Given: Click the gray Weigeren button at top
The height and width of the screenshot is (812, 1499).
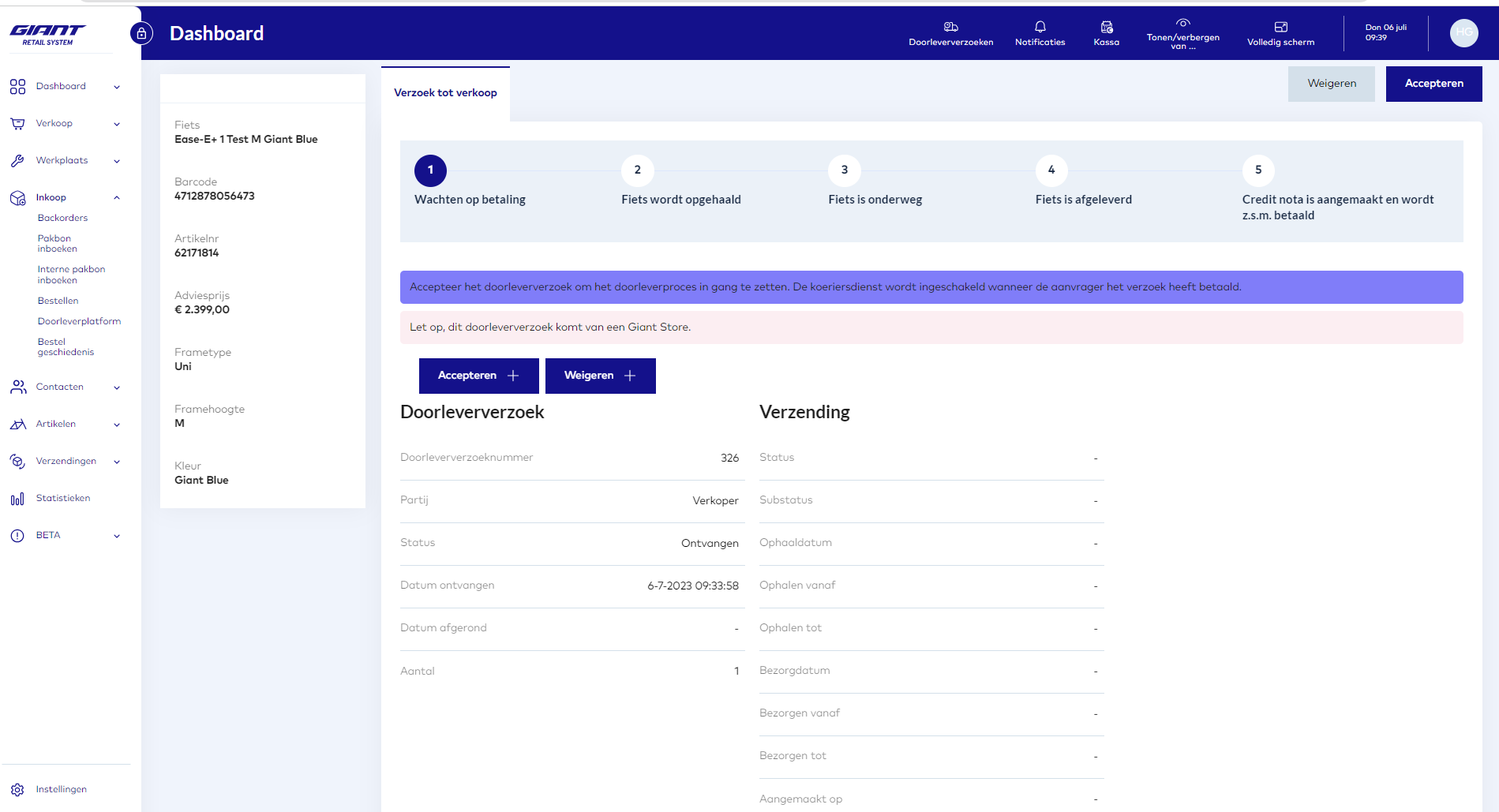Looking at the screenshot, I should click(x=1331, y=84).
